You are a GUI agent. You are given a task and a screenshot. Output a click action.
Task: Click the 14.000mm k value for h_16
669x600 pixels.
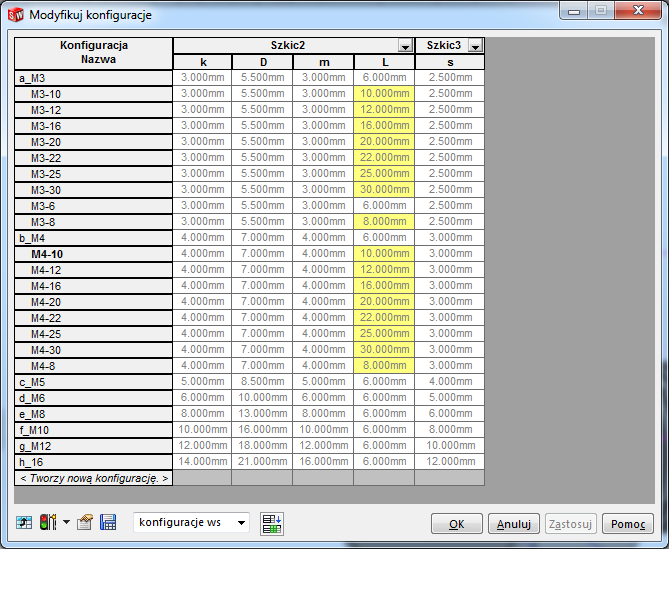point(202,461)
